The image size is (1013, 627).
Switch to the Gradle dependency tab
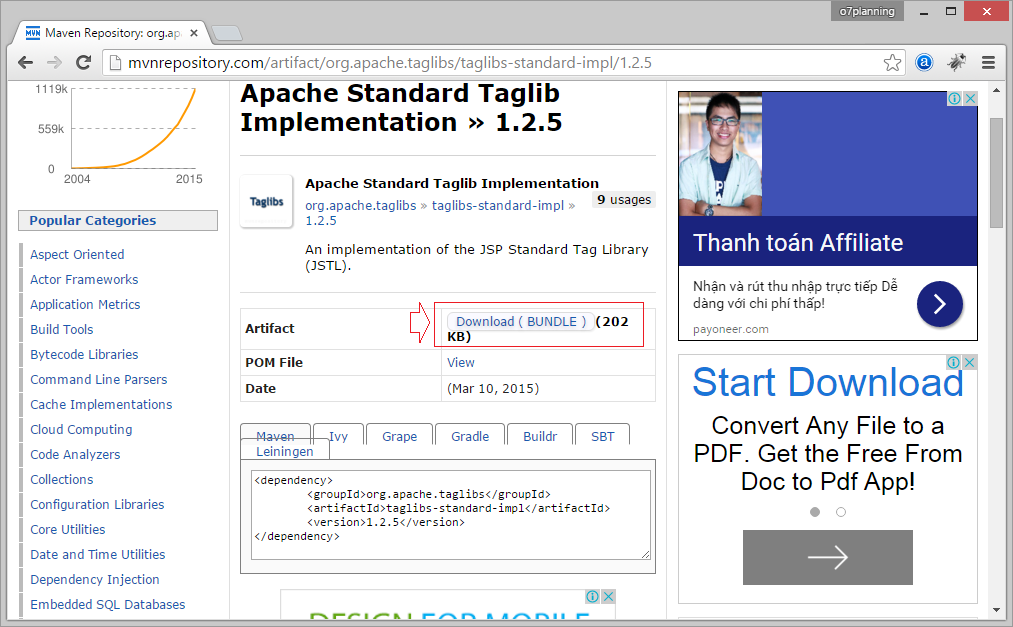click(x=470, y=437)
